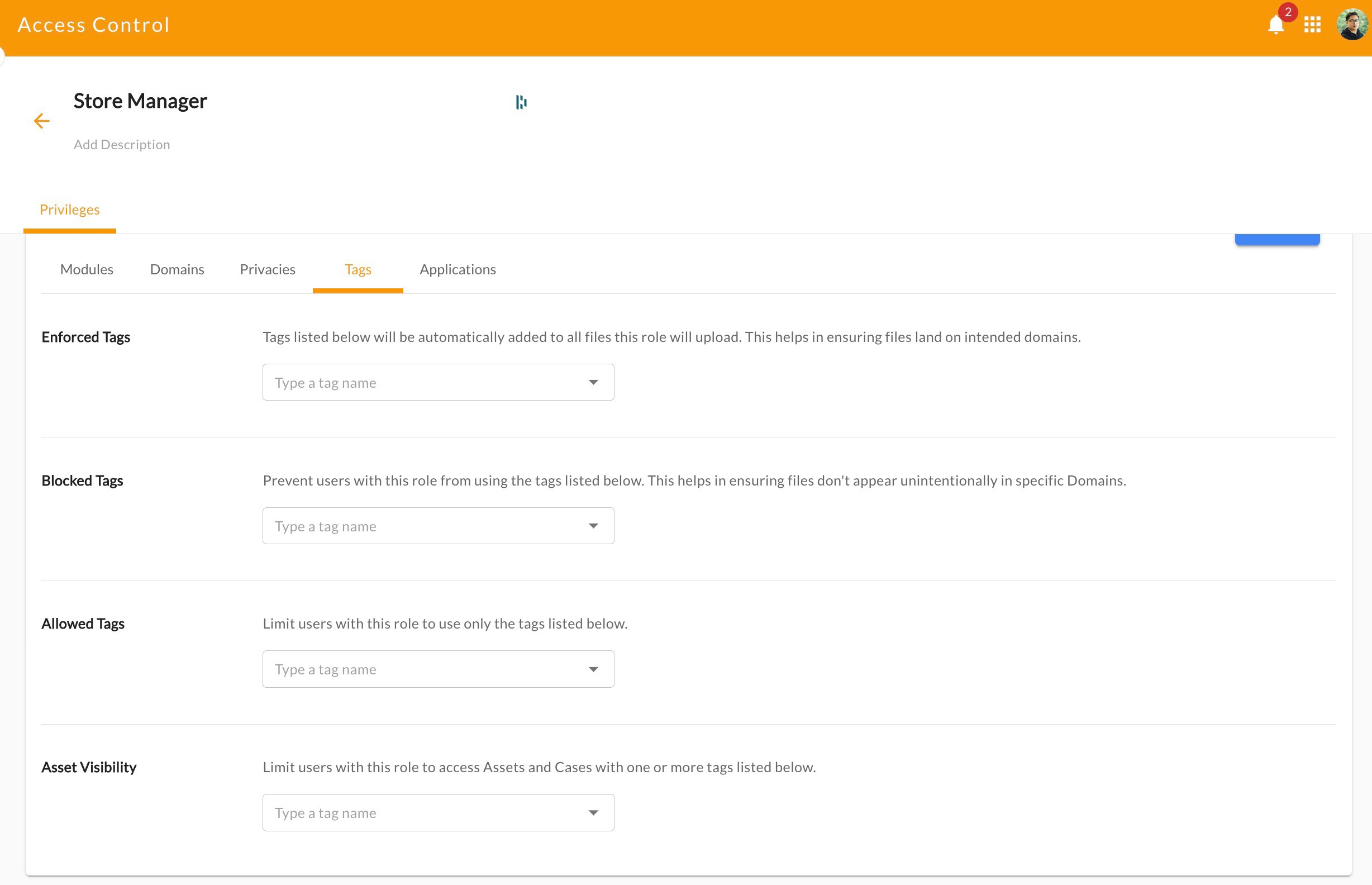
Task: Expand the Asset Visibility dropdown arrow
Action: tap(593, 813)
